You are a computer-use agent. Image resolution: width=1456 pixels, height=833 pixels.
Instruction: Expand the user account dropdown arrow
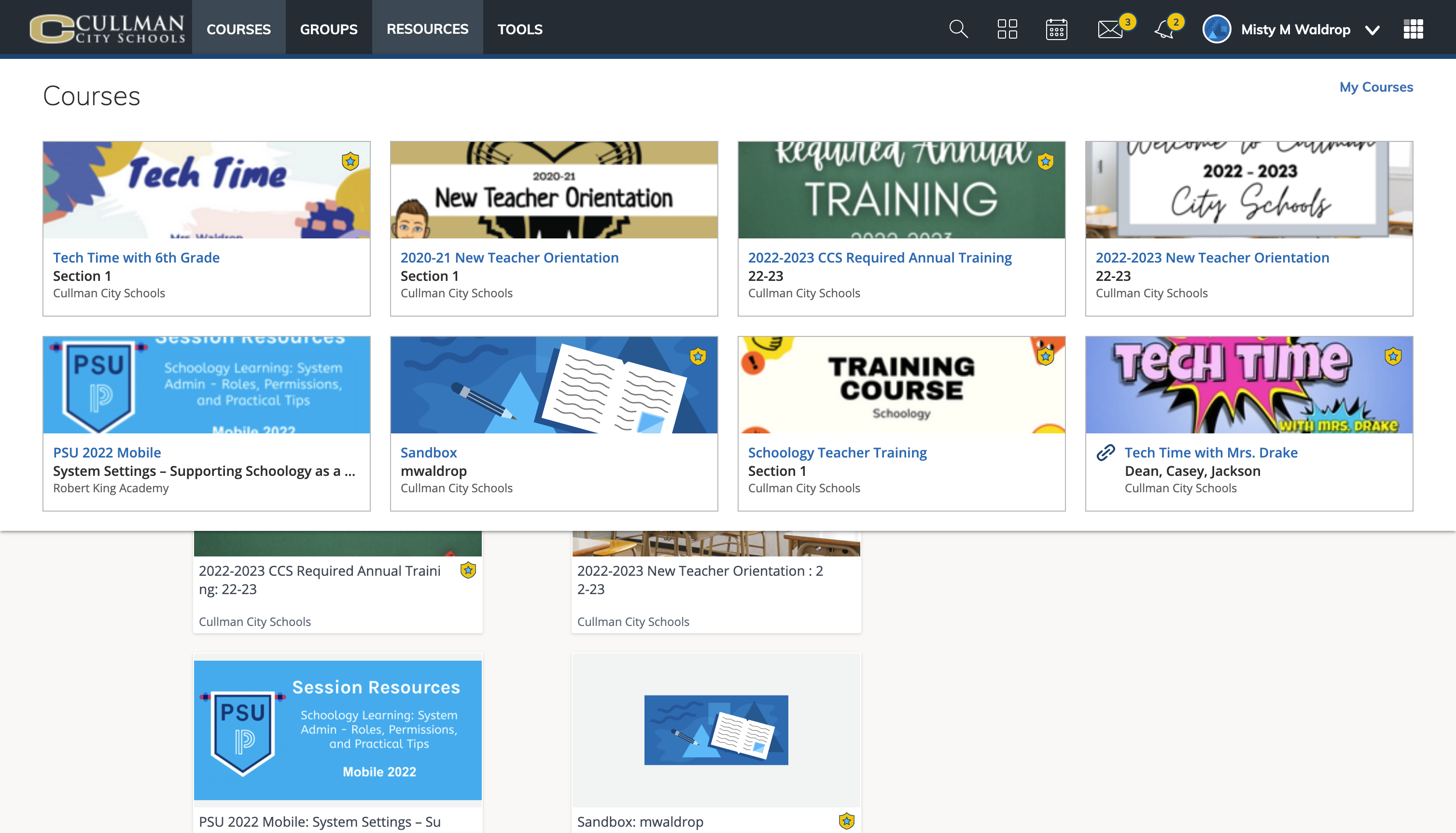pos(1372,30)
